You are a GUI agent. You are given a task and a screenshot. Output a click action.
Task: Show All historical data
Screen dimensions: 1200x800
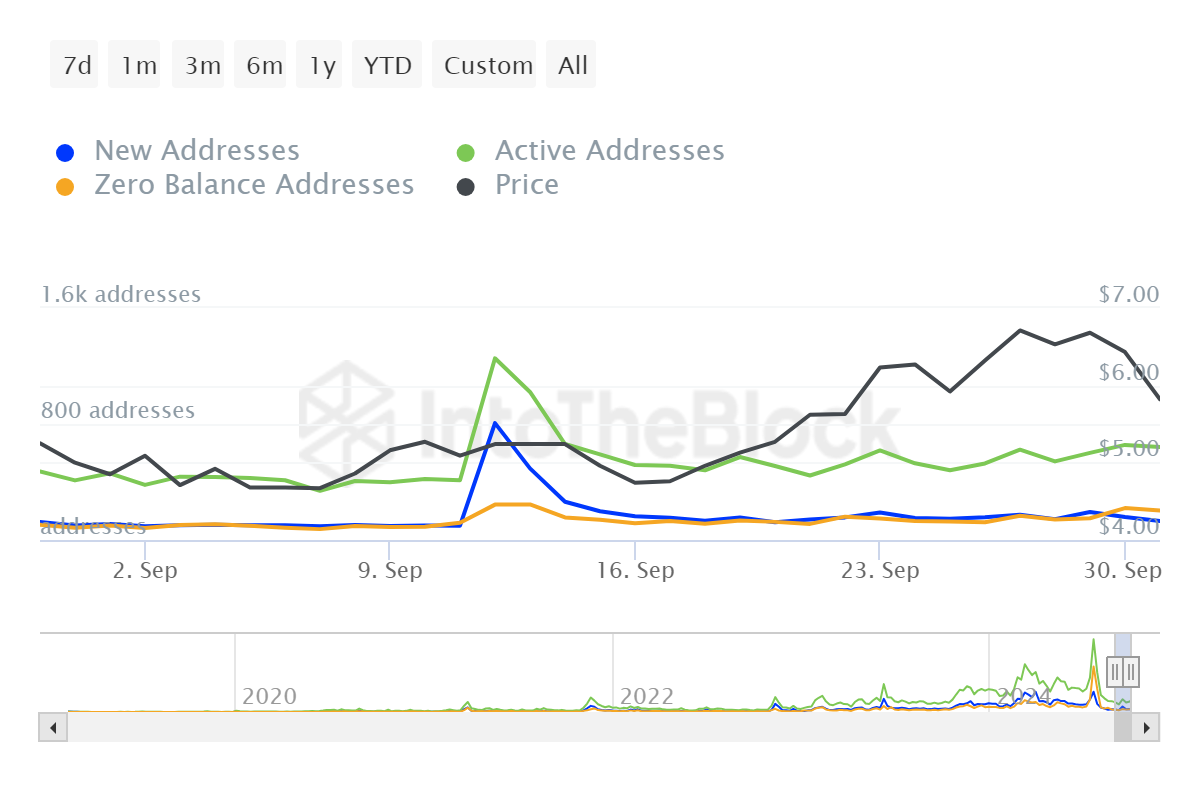click(573, 65)
